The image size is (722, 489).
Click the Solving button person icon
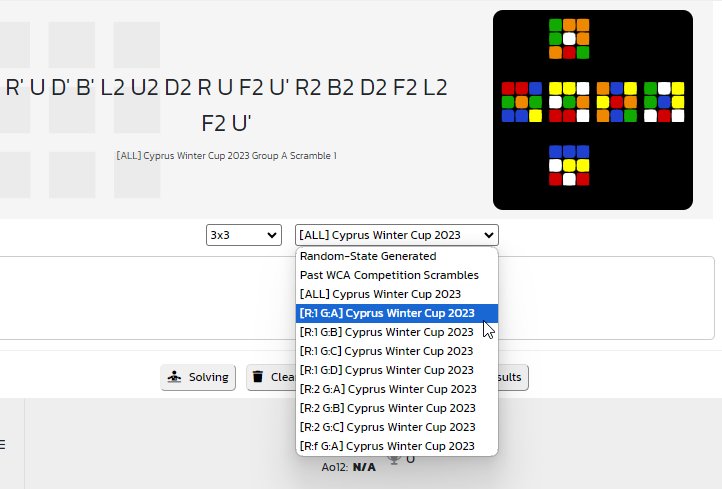click(x=175, y=377)
